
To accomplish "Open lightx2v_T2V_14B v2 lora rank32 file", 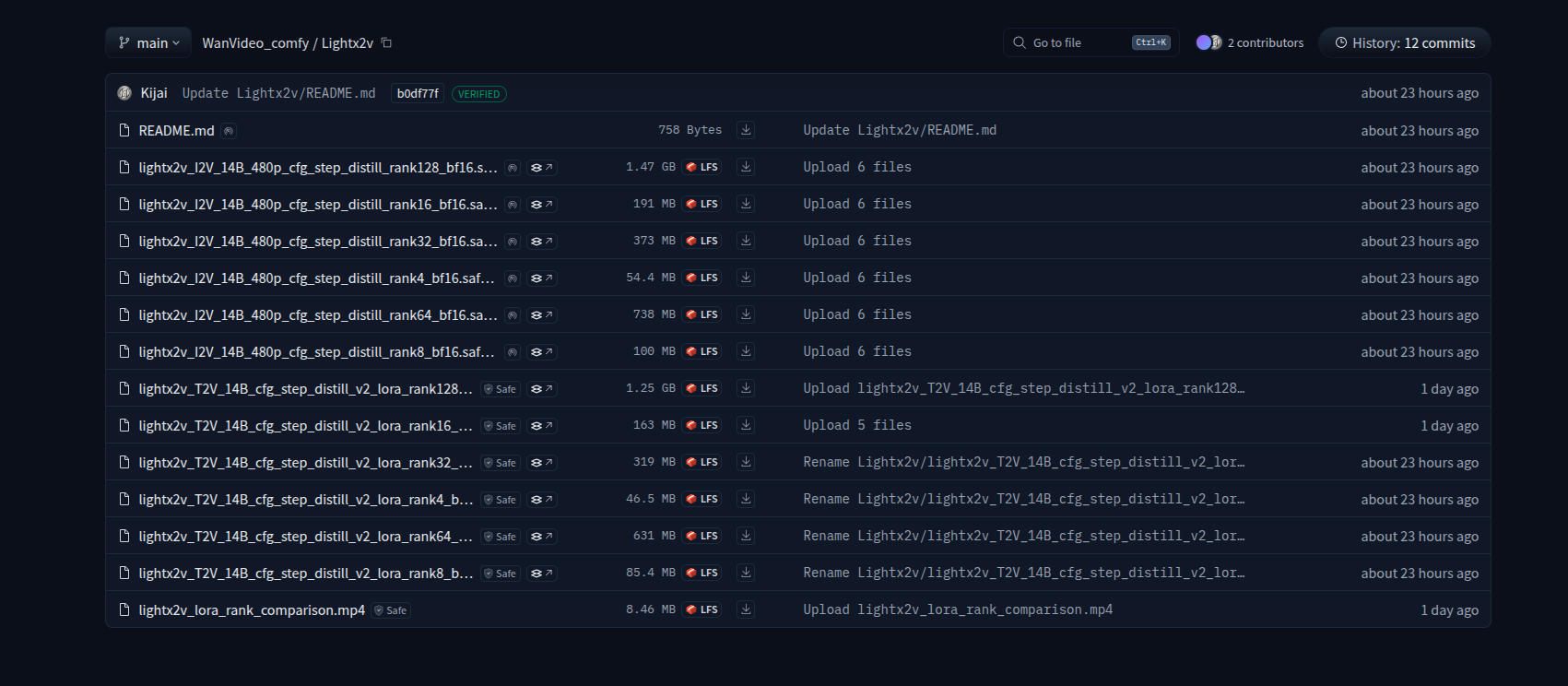I will [306, 463].
